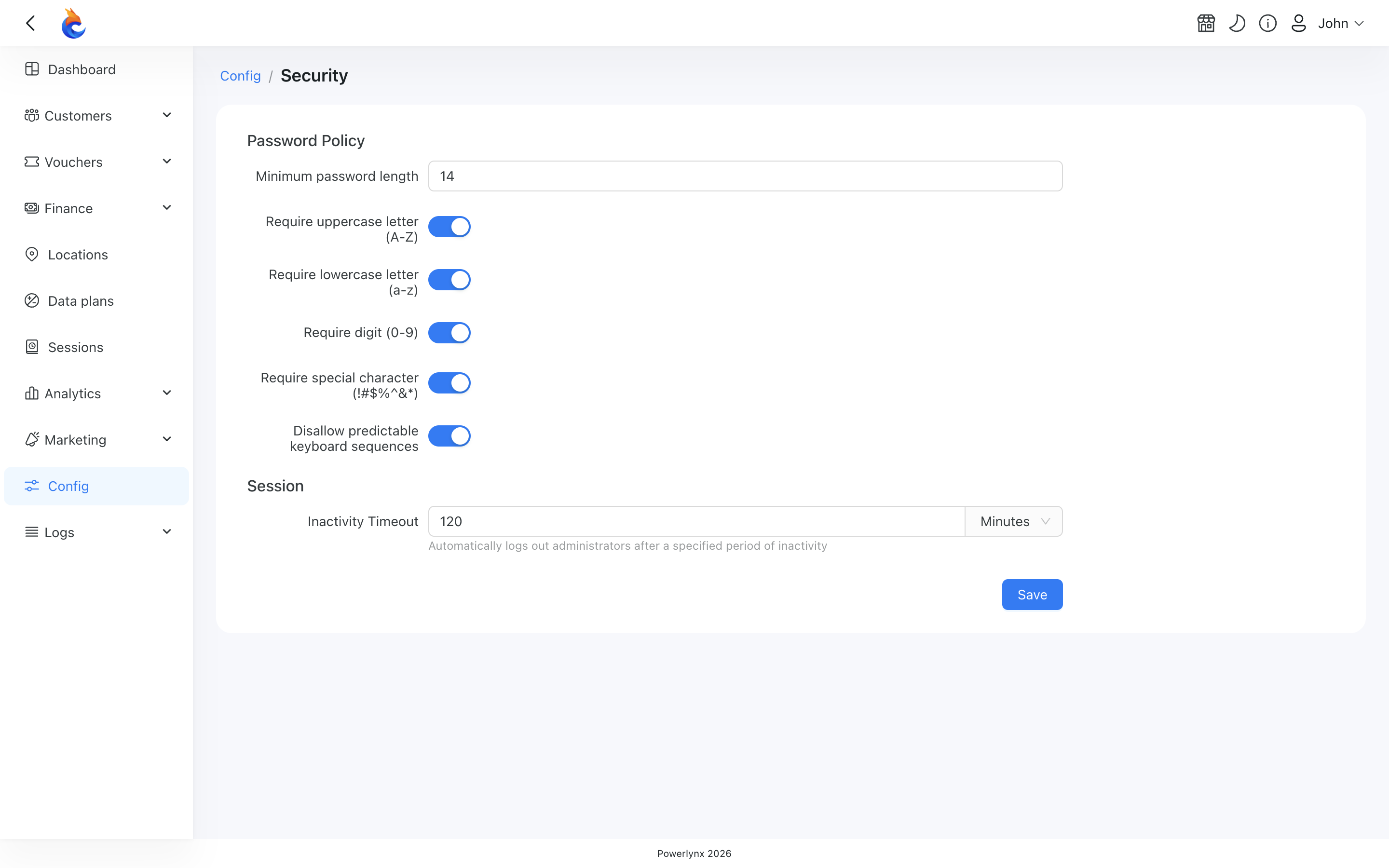The image size is (1389, 868).
Task: Click the Powerlynx flame logo
Action: pos(73,23)
